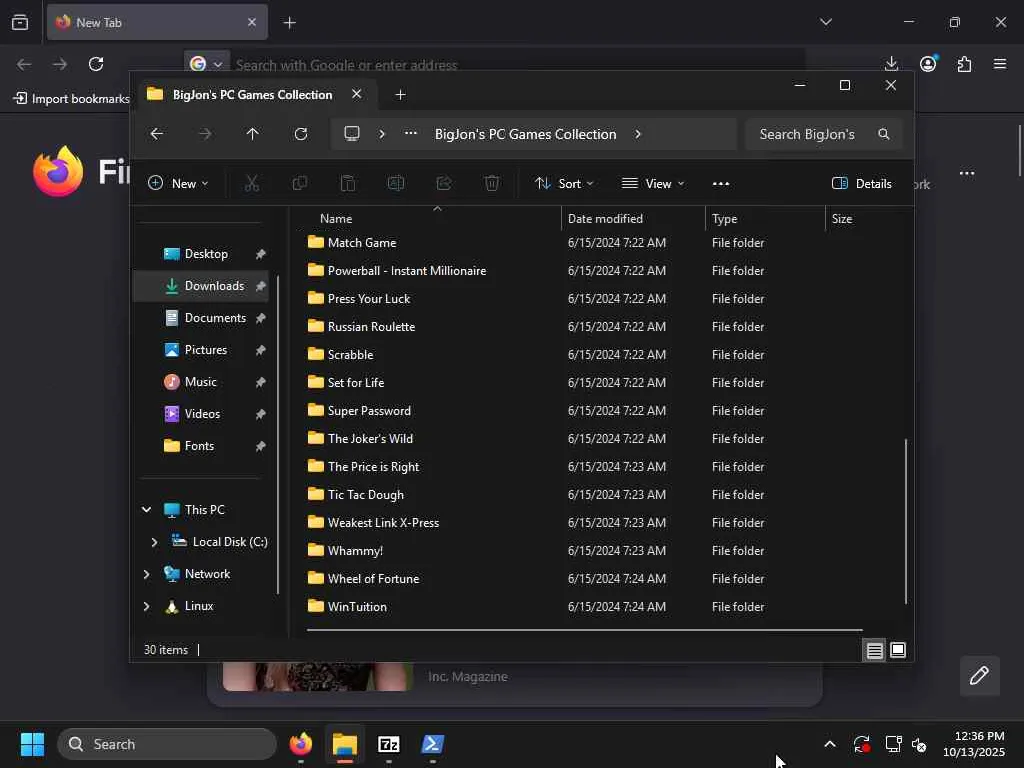Expand the Network tree node
1024x768 pixels.
point(146,573)
